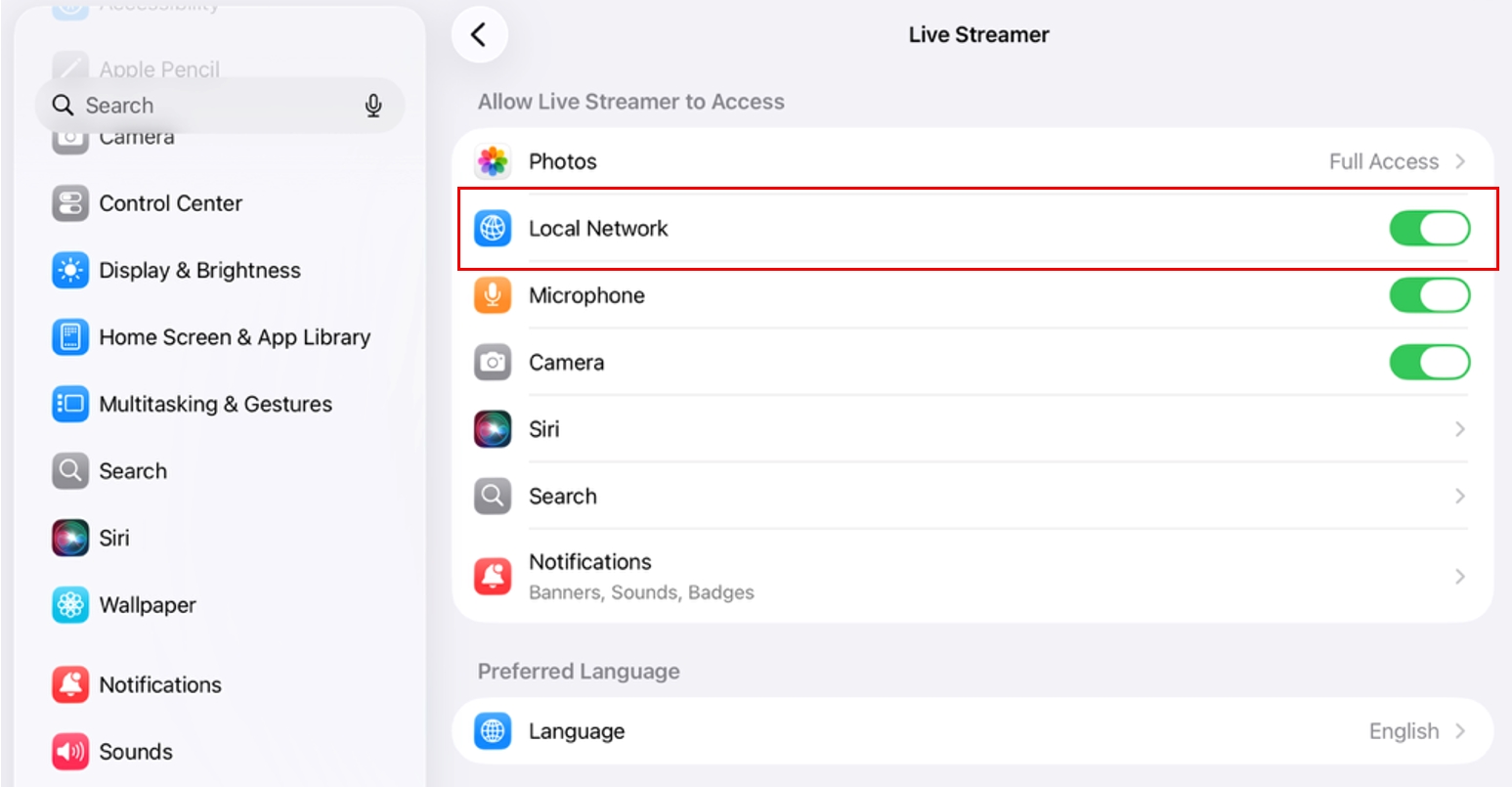This screenshot has height=787, width=1512.
Task: Disable the Local Network toggle
Action: [1429, 229]
